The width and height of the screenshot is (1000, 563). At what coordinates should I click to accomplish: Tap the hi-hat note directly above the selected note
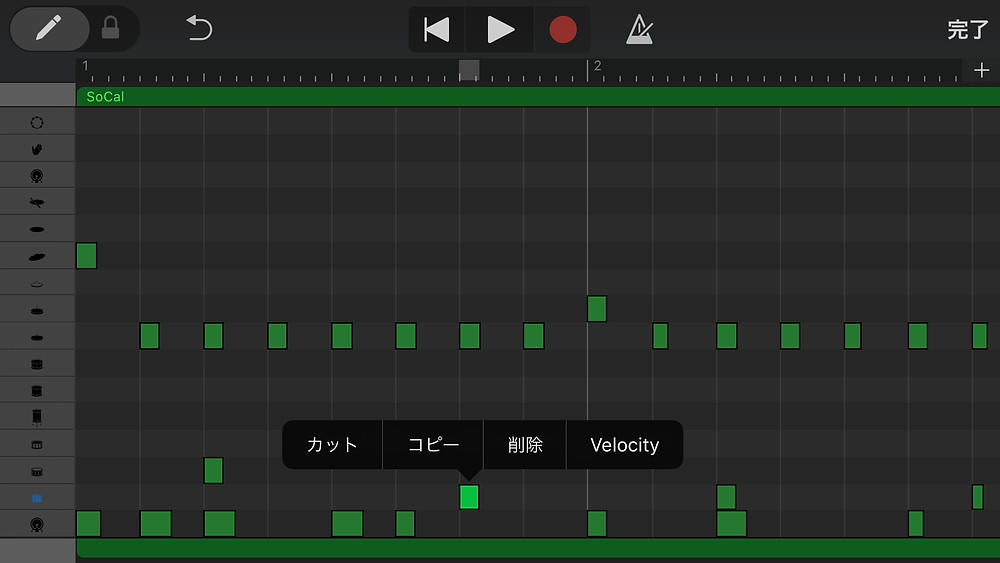click(x=469, y=336)
